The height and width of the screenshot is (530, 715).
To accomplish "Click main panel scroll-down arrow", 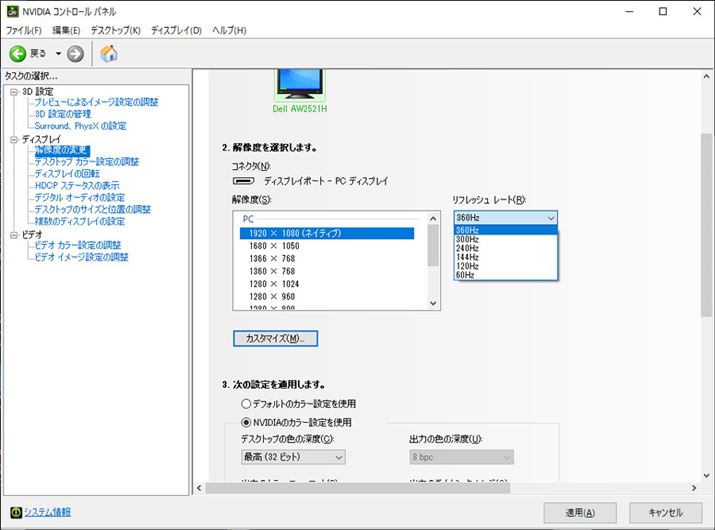I will click(x=706, y=475).
